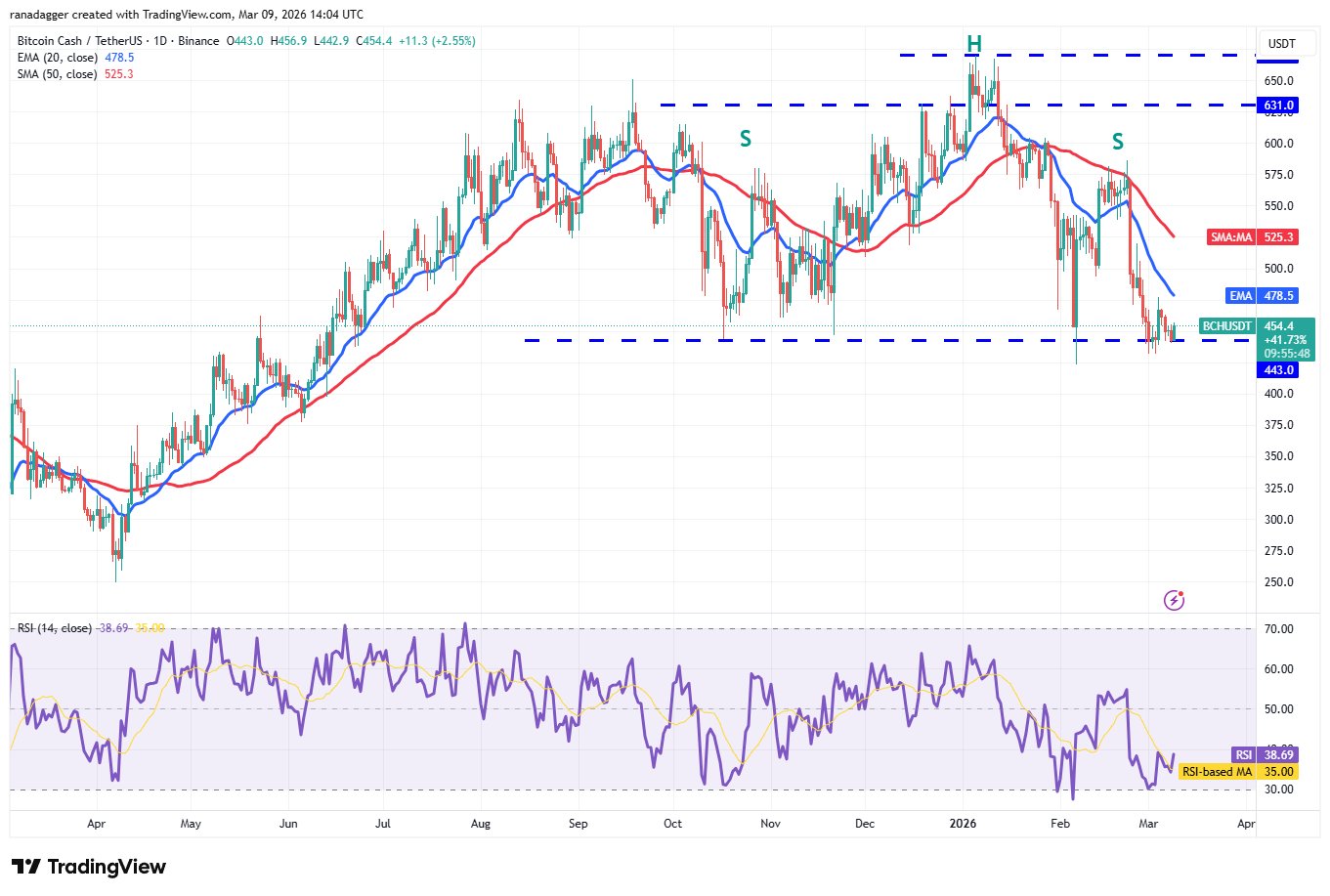Select the 443.0 support level label
Image resolution: width=1330 pixels, height=896 pixels.
(1278, 370)
